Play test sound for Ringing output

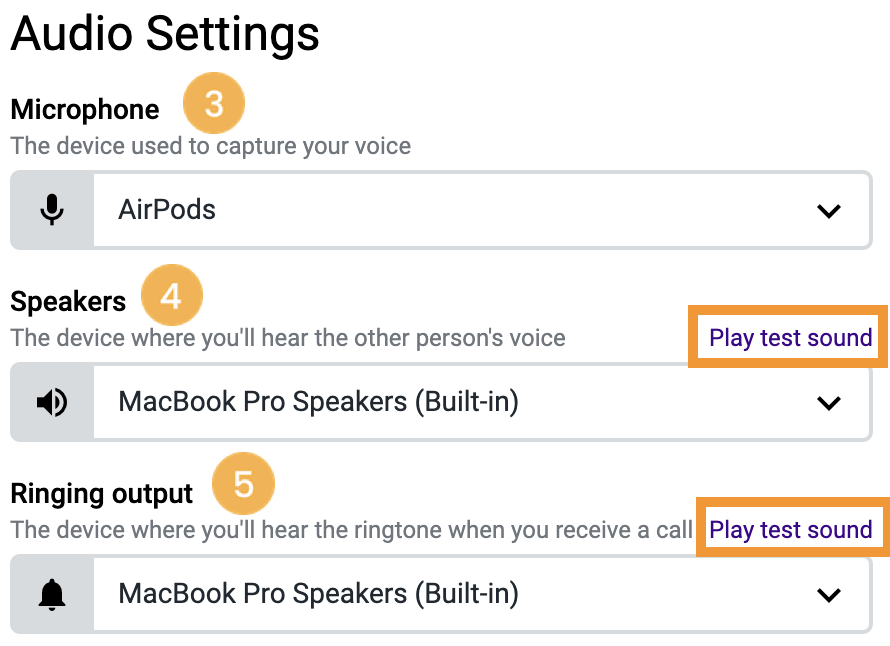[x=790, y=530]
